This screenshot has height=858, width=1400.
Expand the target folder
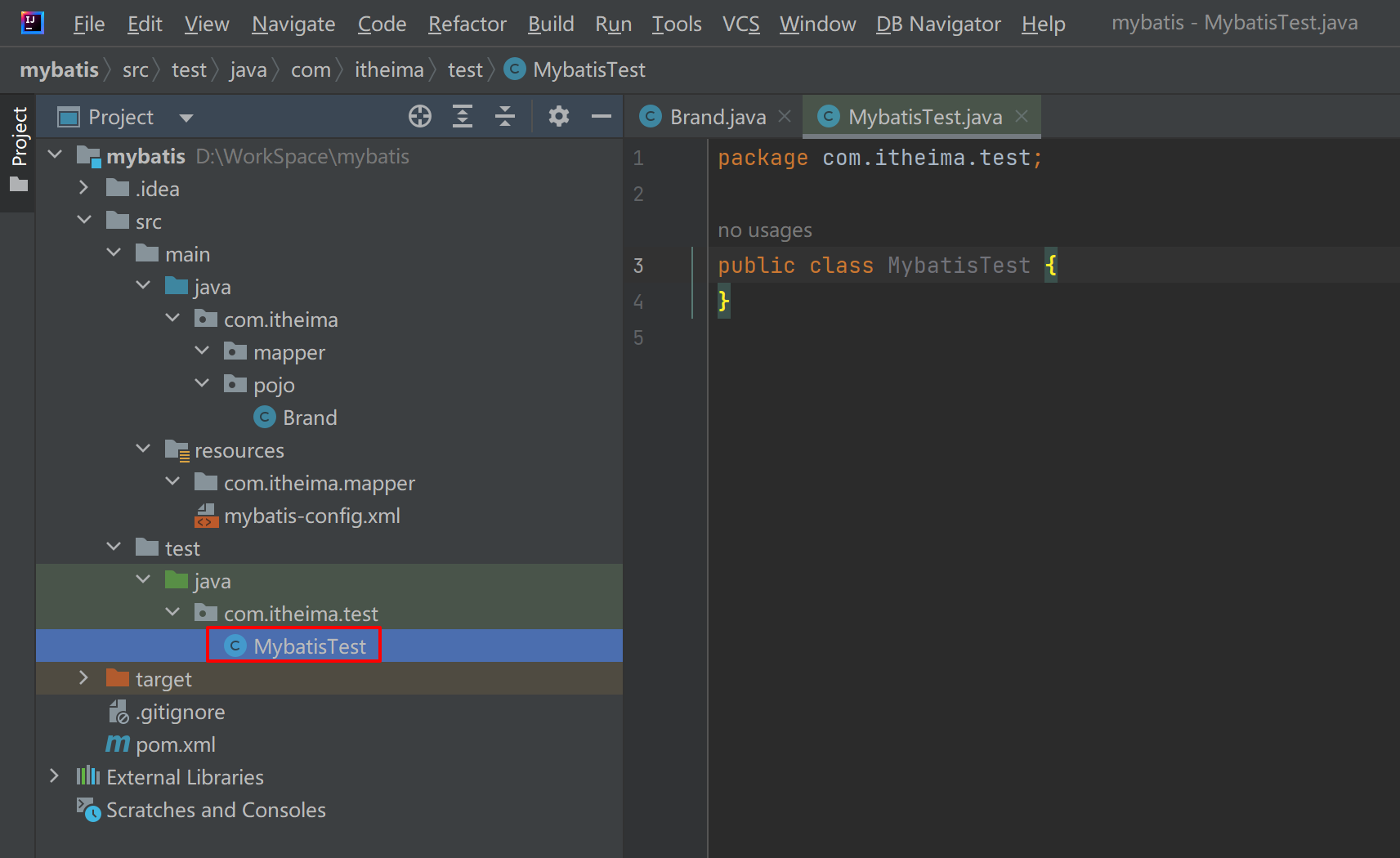click(83, 677)
